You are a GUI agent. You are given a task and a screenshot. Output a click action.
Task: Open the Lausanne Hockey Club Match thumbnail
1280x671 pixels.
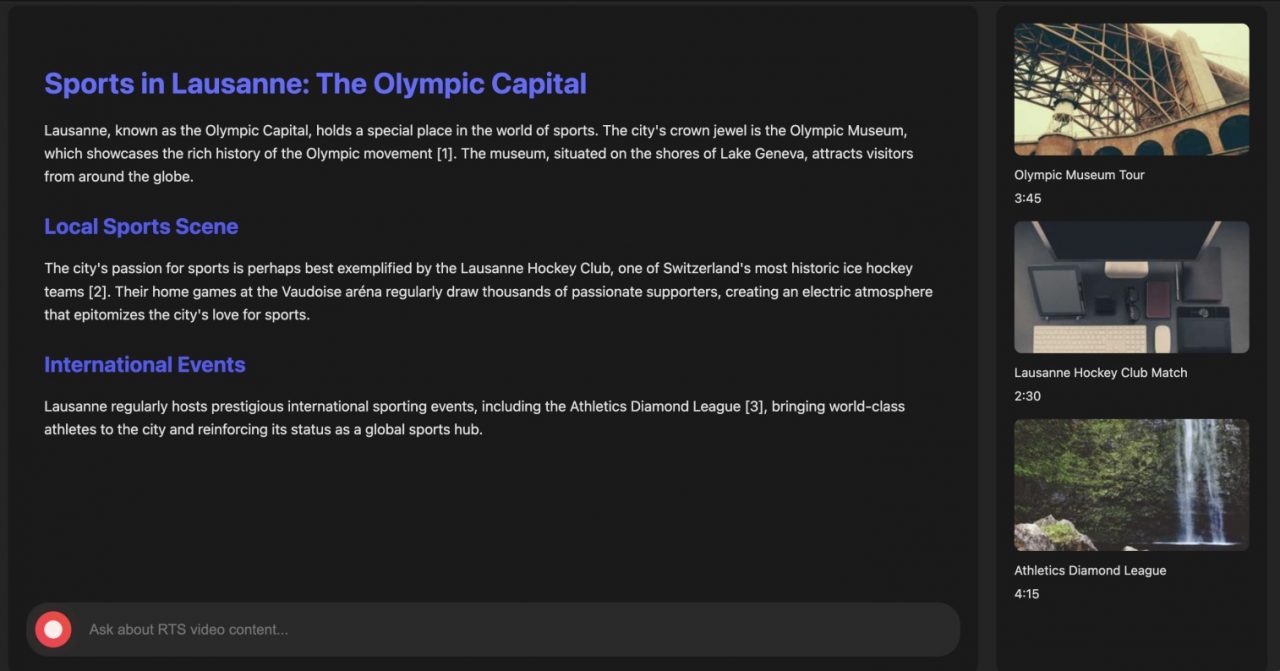[1131, 287]
